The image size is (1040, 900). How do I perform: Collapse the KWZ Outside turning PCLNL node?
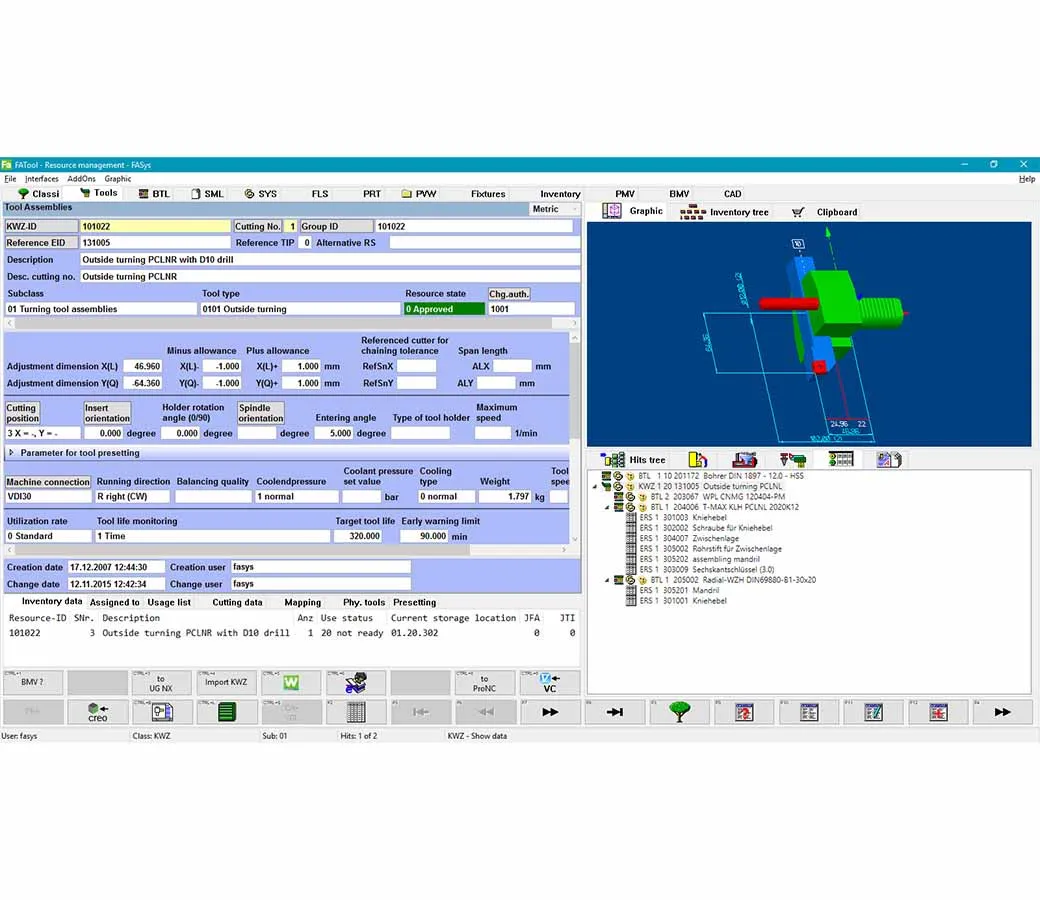596,487
